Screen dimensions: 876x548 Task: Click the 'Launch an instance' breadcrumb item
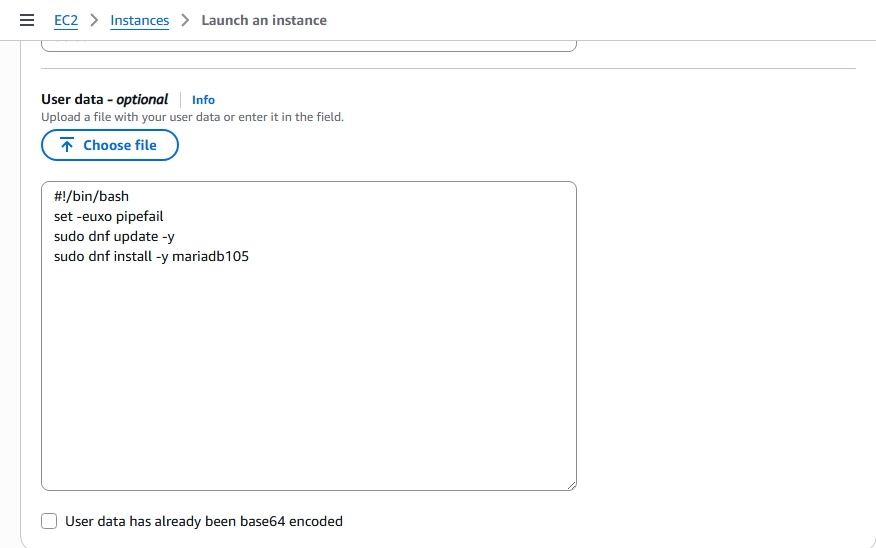[264, 20]
